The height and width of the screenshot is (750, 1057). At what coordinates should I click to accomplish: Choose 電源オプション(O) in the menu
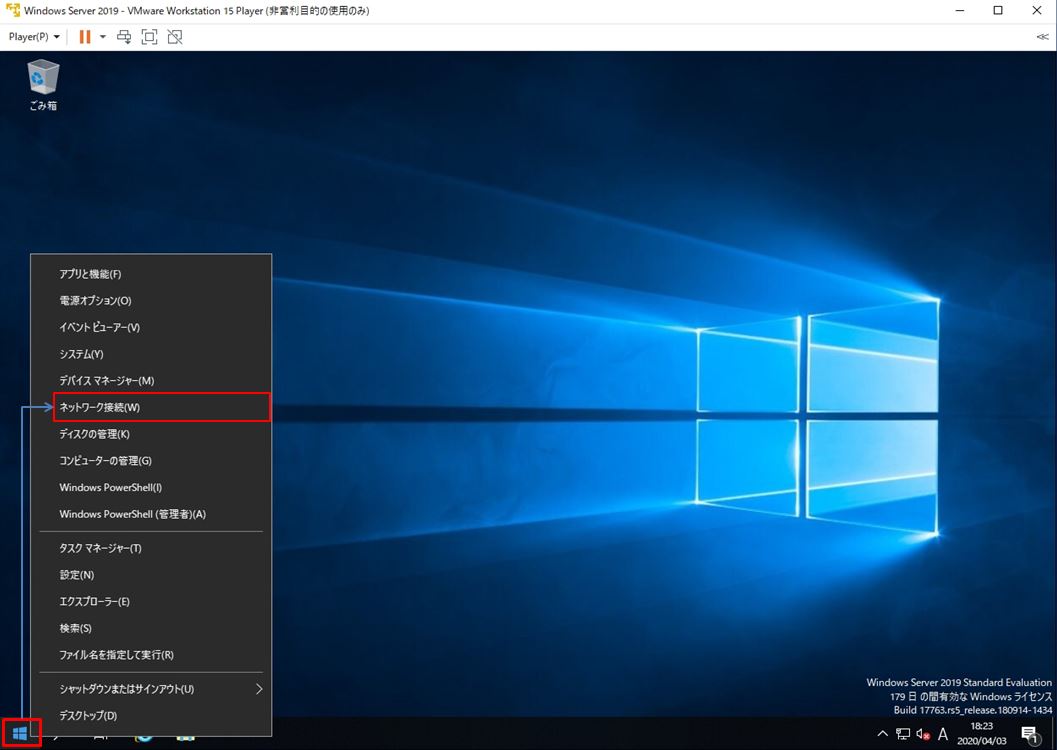click(151, 301)
